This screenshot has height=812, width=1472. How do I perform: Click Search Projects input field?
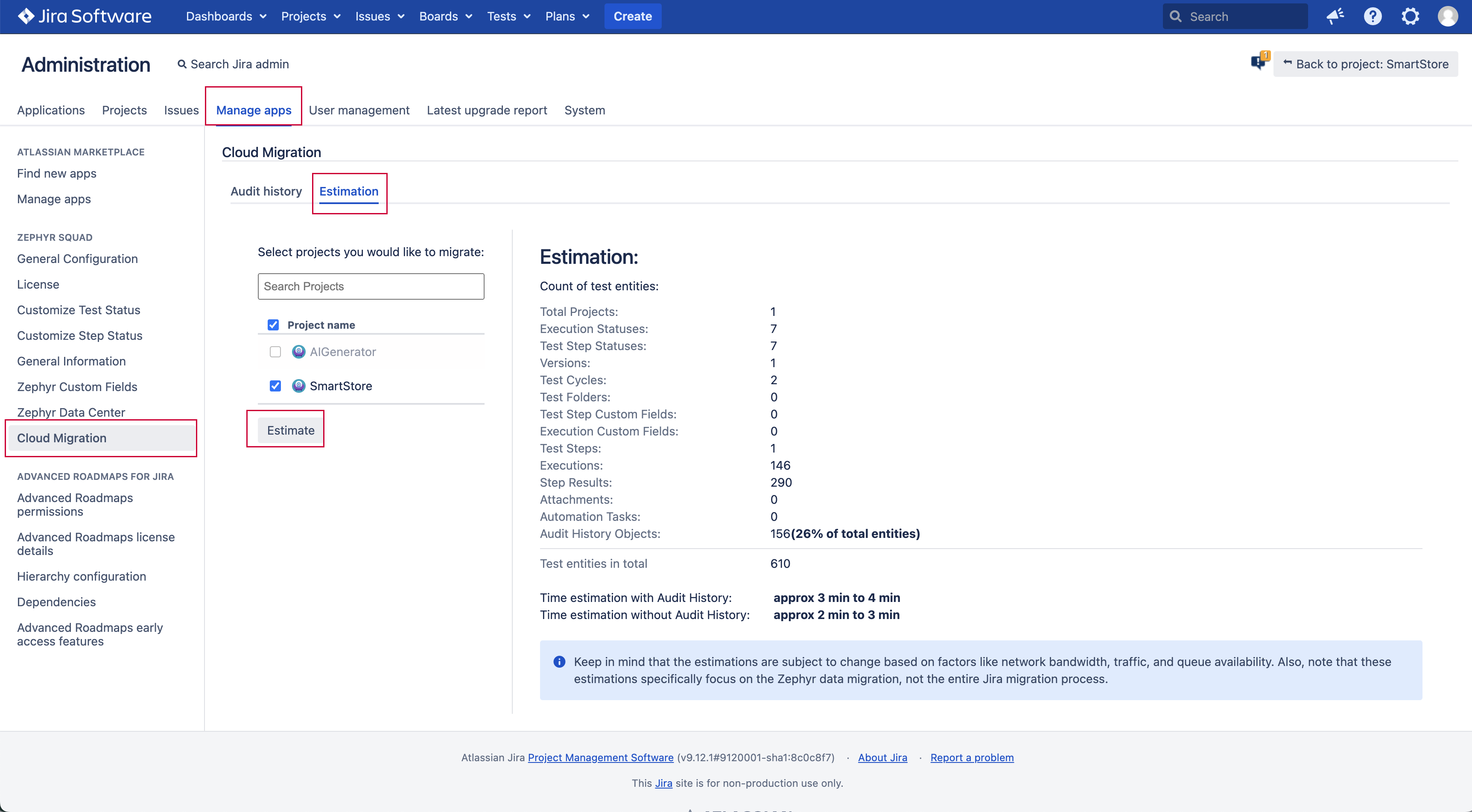pos(370,286)
